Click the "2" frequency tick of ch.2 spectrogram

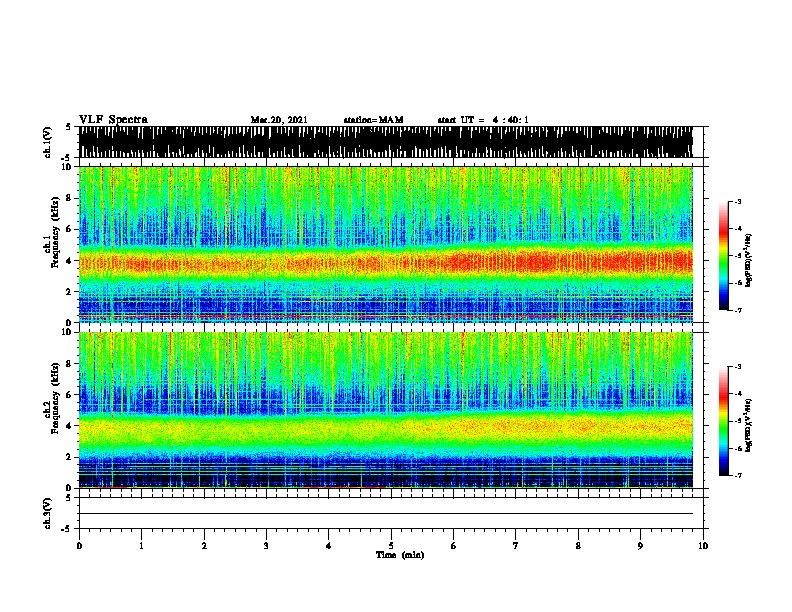(x=70, y=457)
